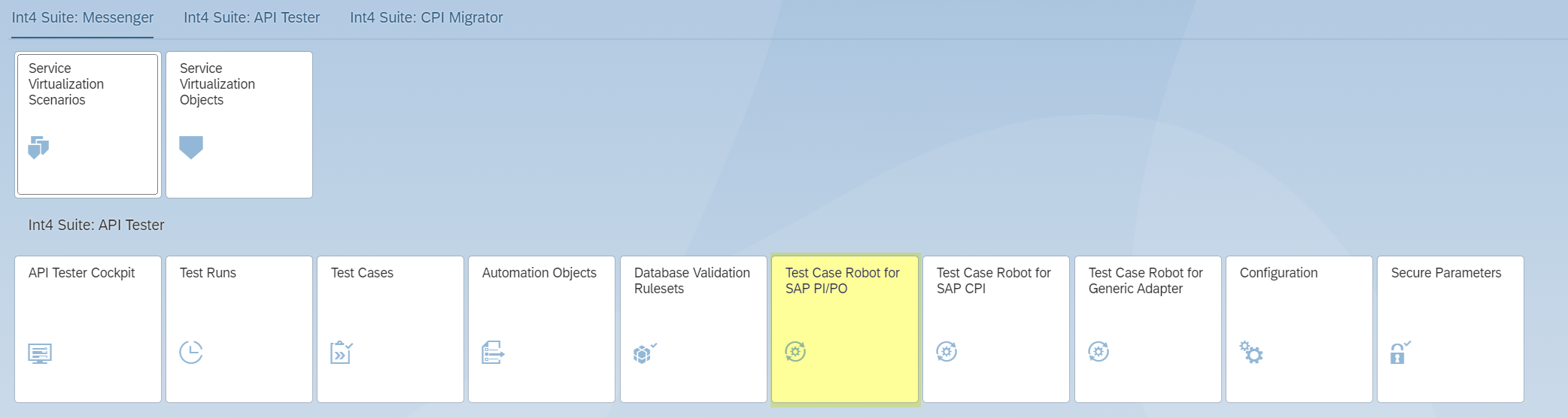Click the circular gear icon on SAP CPI tile

click(x=947, y=351)
